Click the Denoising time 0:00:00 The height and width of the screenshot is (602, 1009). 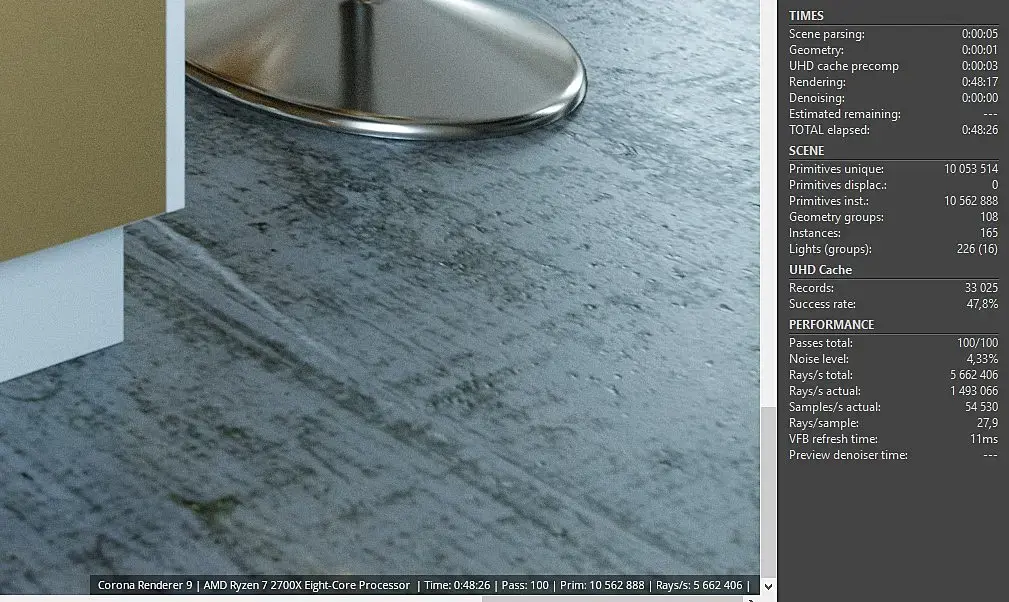click(x=979, y=98)
